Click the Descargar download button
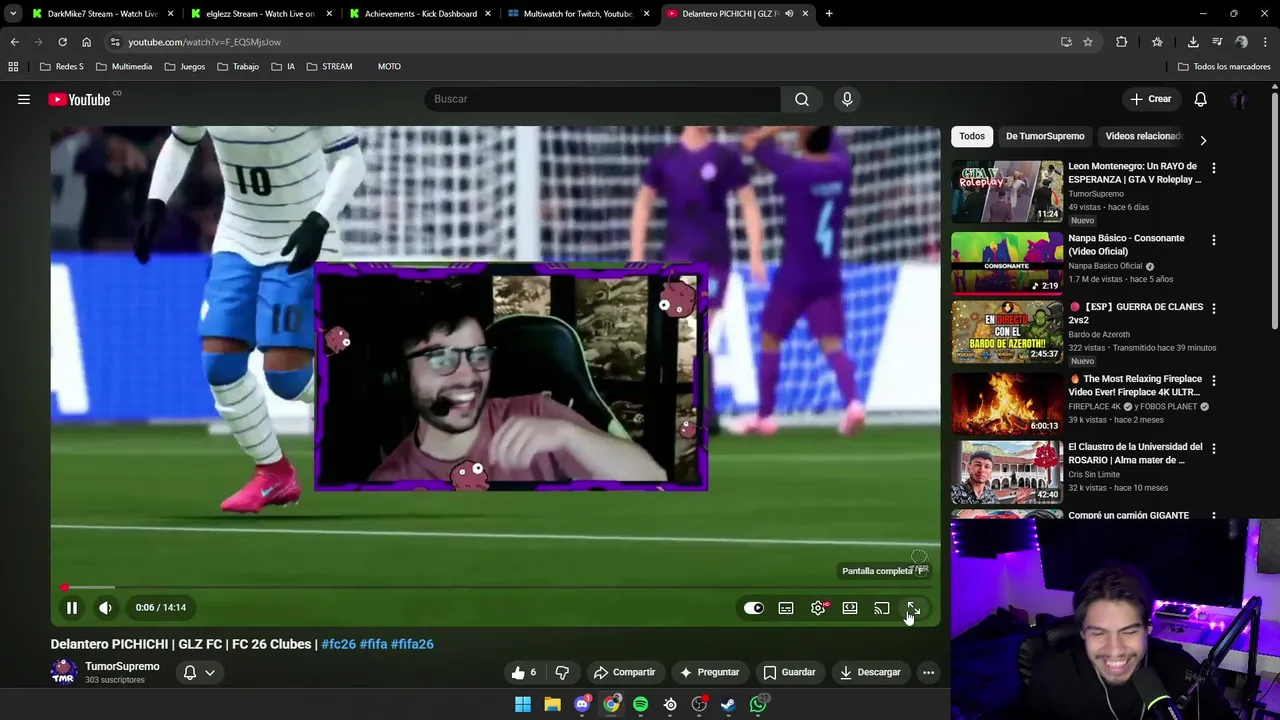Screen dimensions: 1280x720 870,672
